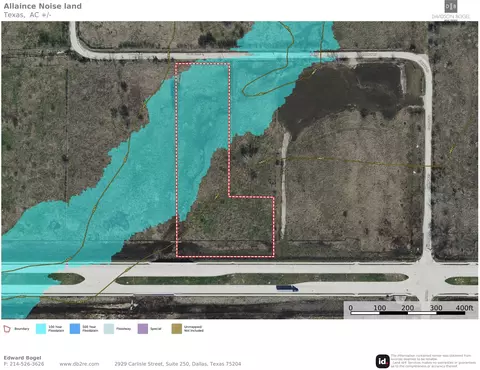
Task: Click the Boundary legend icon
Action: [x=7, y=329]
